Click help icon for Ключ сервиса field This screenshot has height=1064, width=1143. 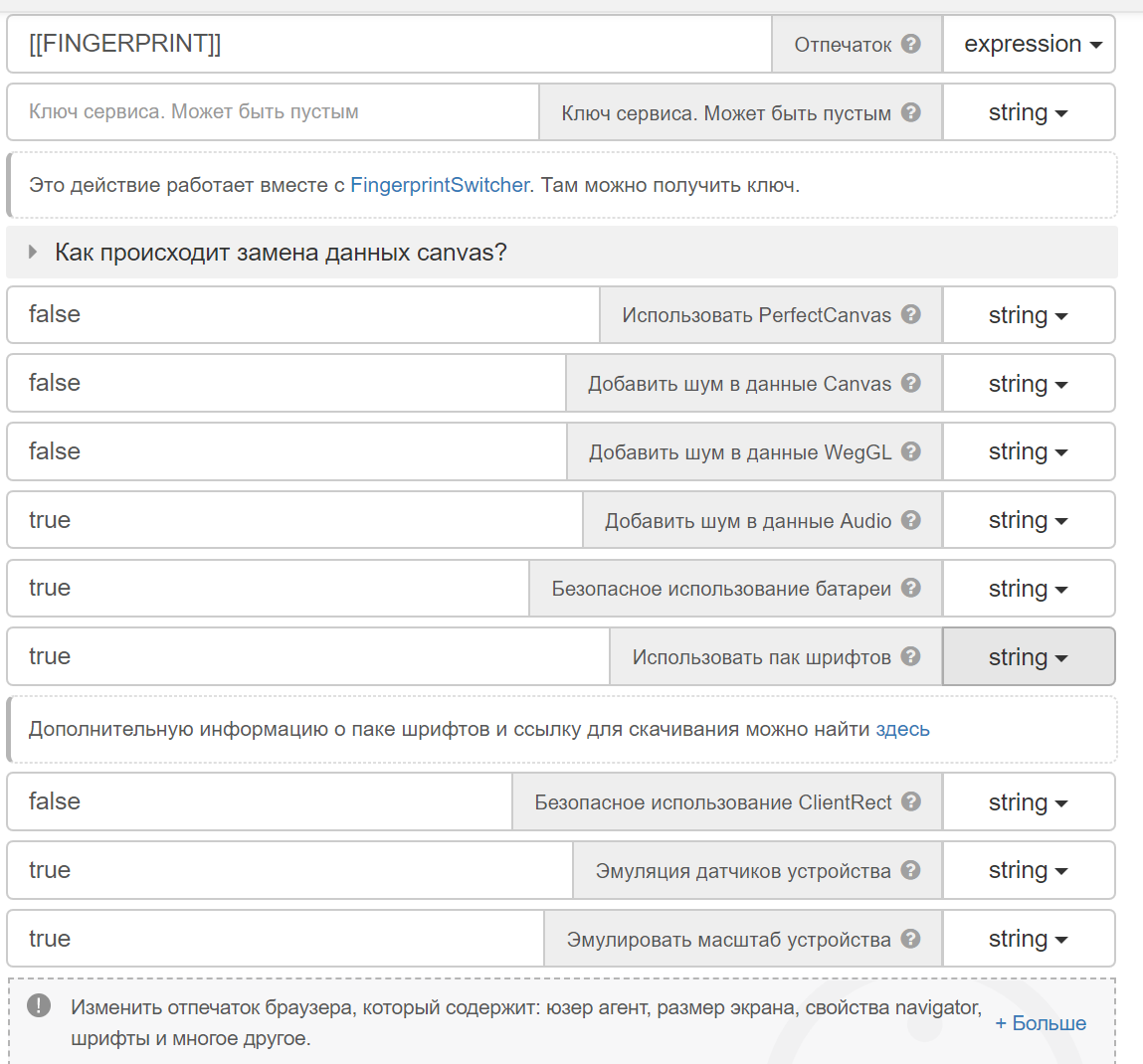910,112
